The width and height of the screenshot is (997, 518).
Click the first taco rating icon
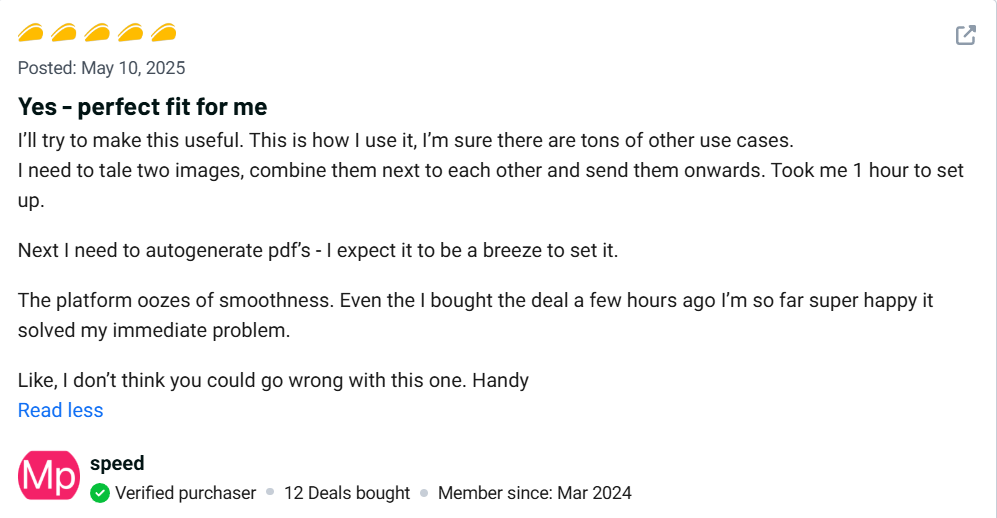pos(31,33)
